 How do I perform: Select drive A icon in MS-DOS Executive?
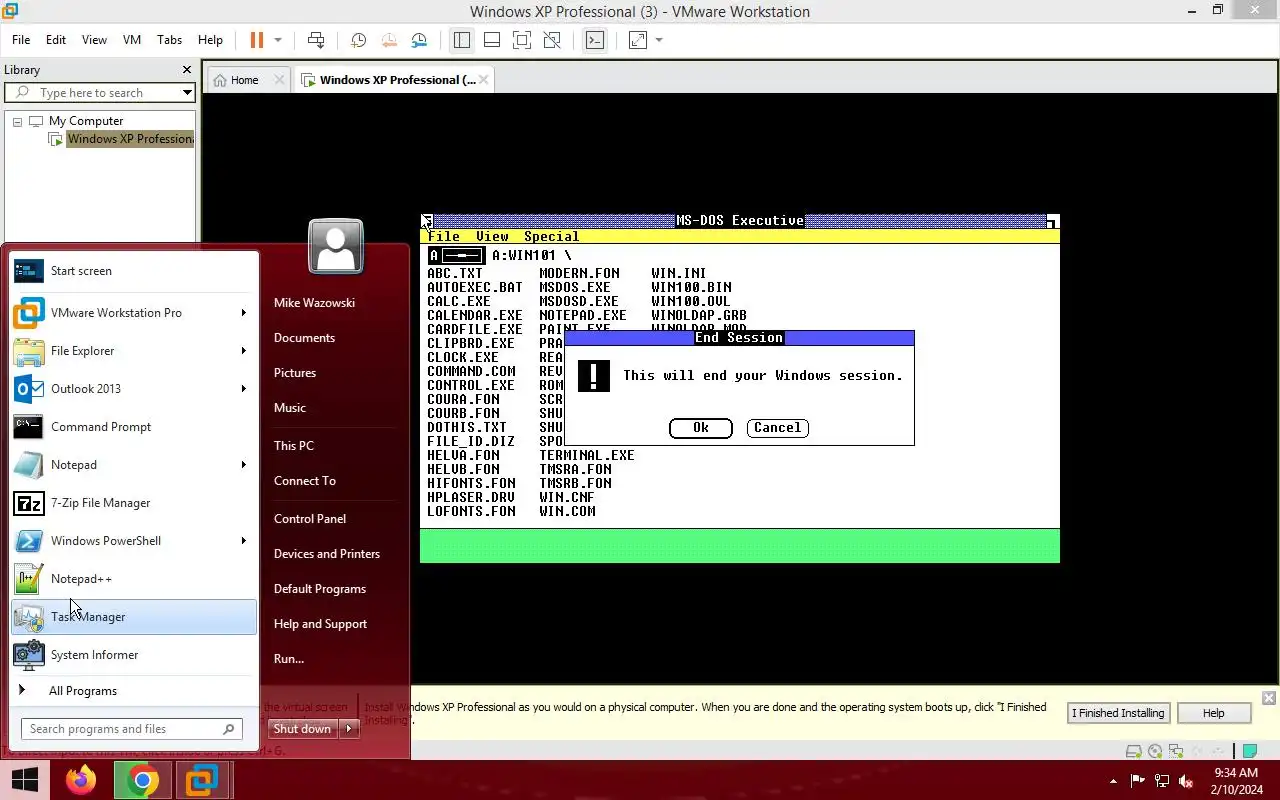point(457,255)
